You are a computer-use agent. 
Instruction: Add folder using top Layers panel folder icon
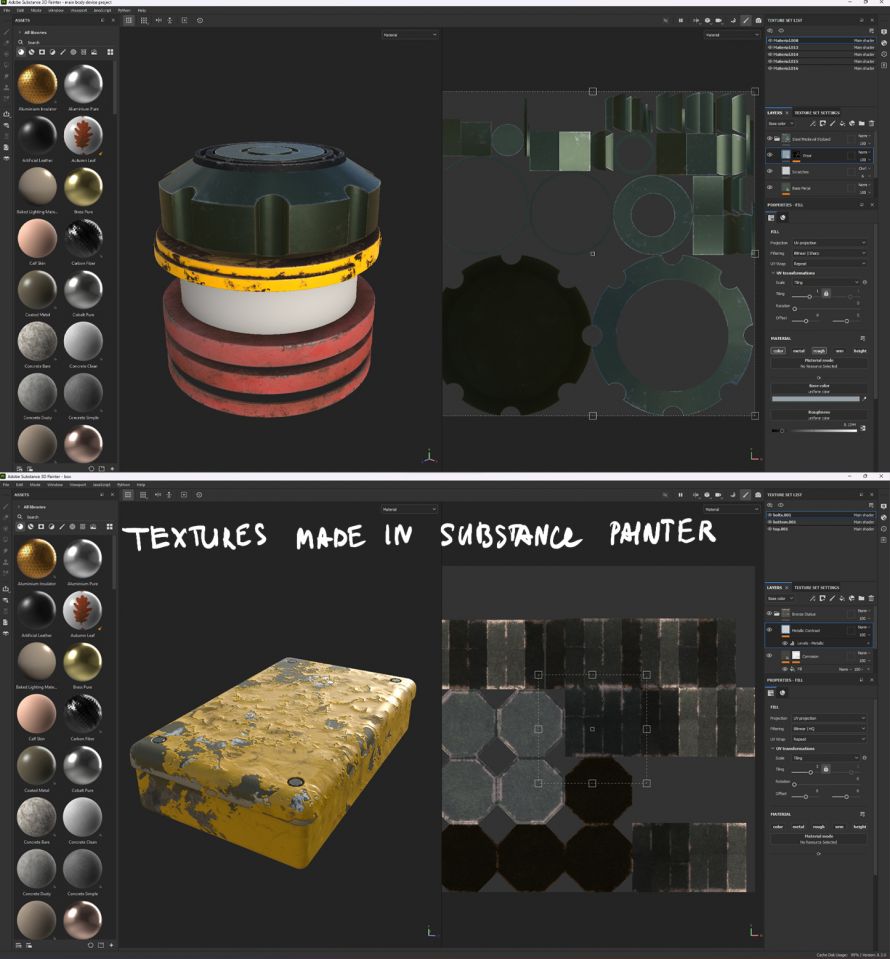[860, 124]
